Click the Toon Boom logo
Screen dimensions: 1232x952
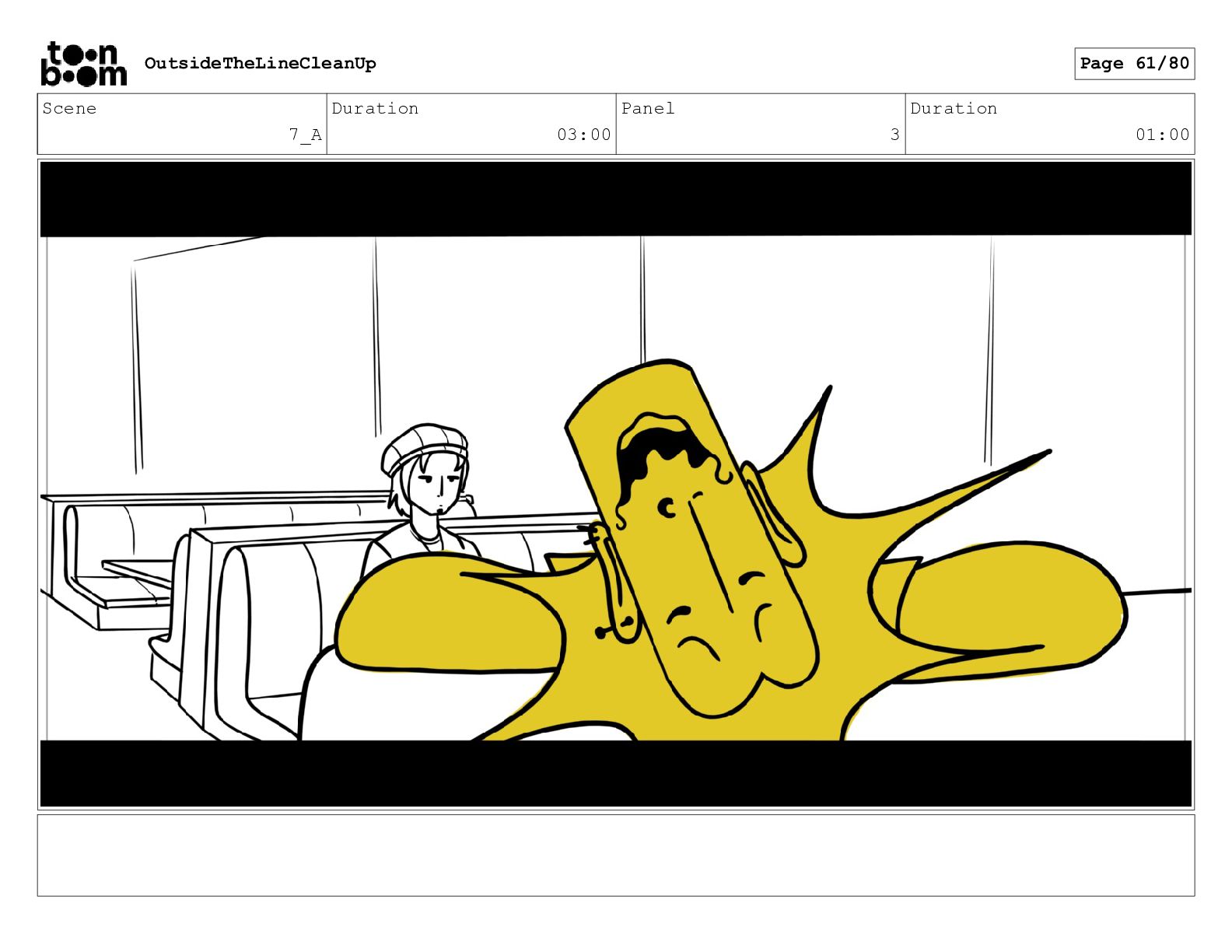coord(83,63)
